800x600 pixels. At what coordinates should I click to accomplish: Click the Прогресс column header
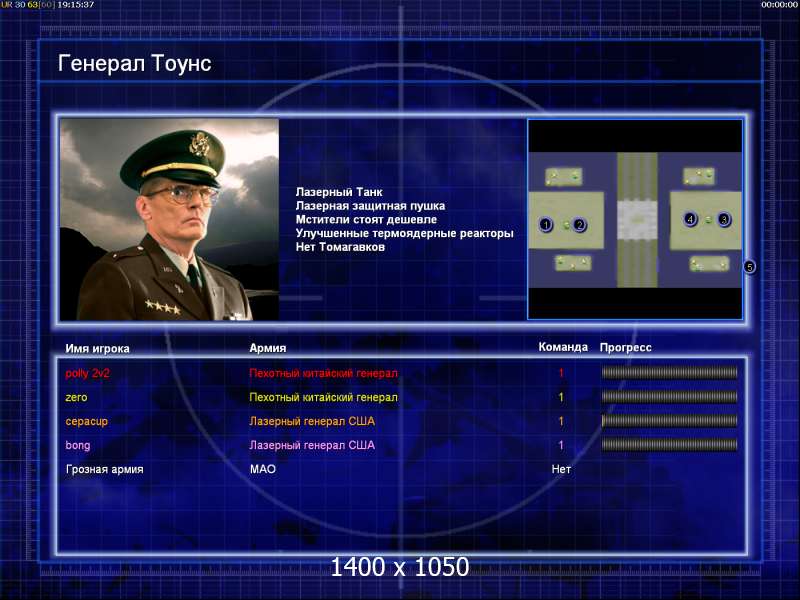(626, 347)
